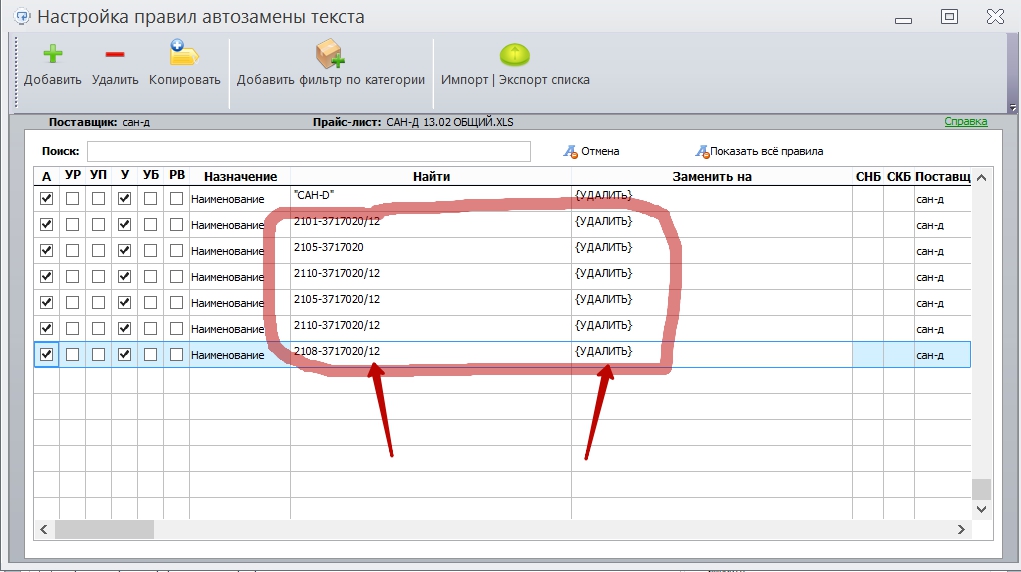
Task: Maximize the autocorrect rules window
Action: (949, 16)
